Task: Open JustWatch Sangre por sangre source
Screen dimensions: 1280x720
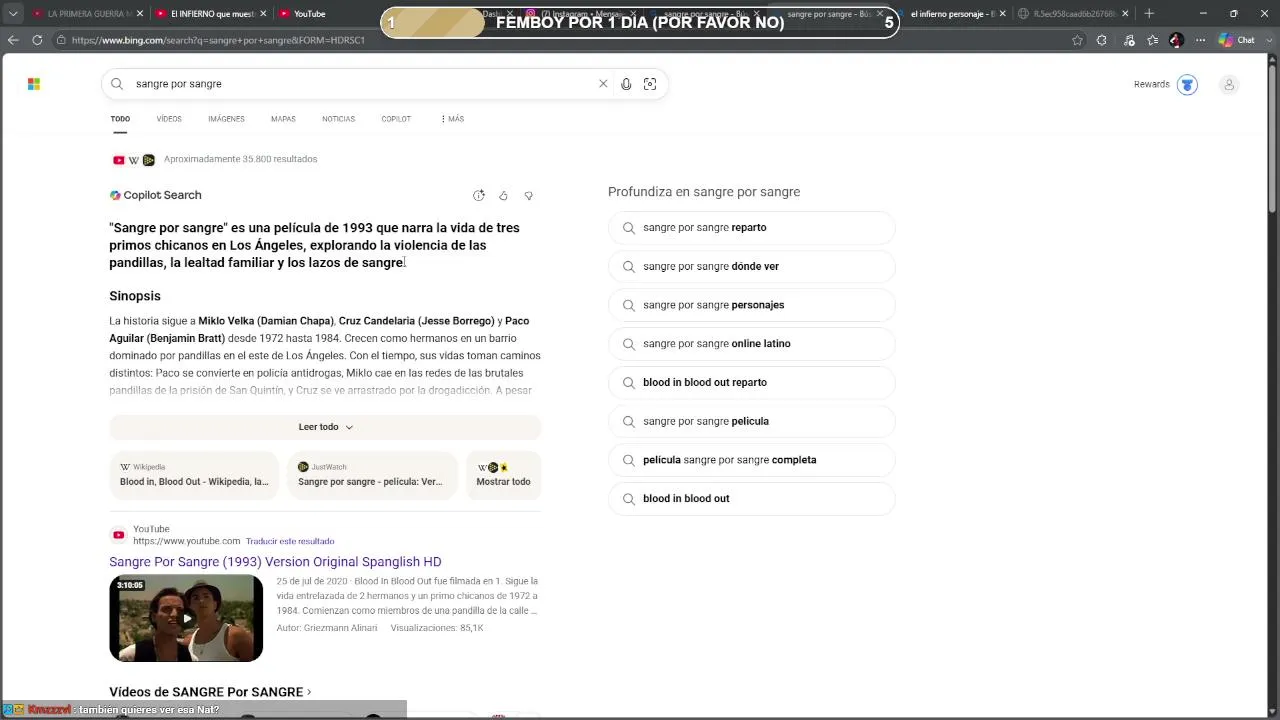Action: [372, 475]
